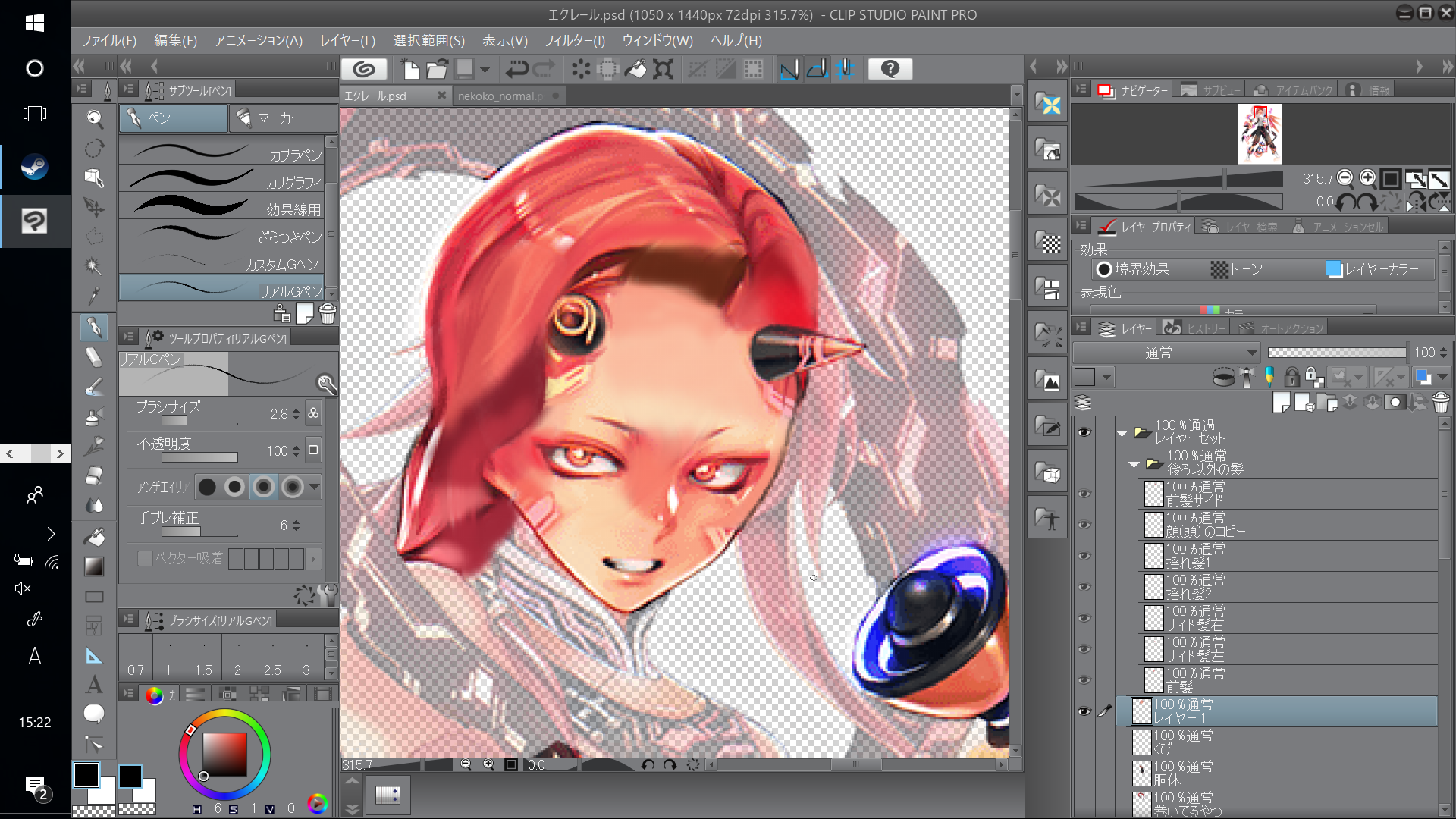Delete layer with trash icon in layer panel

click(1441, 402)
